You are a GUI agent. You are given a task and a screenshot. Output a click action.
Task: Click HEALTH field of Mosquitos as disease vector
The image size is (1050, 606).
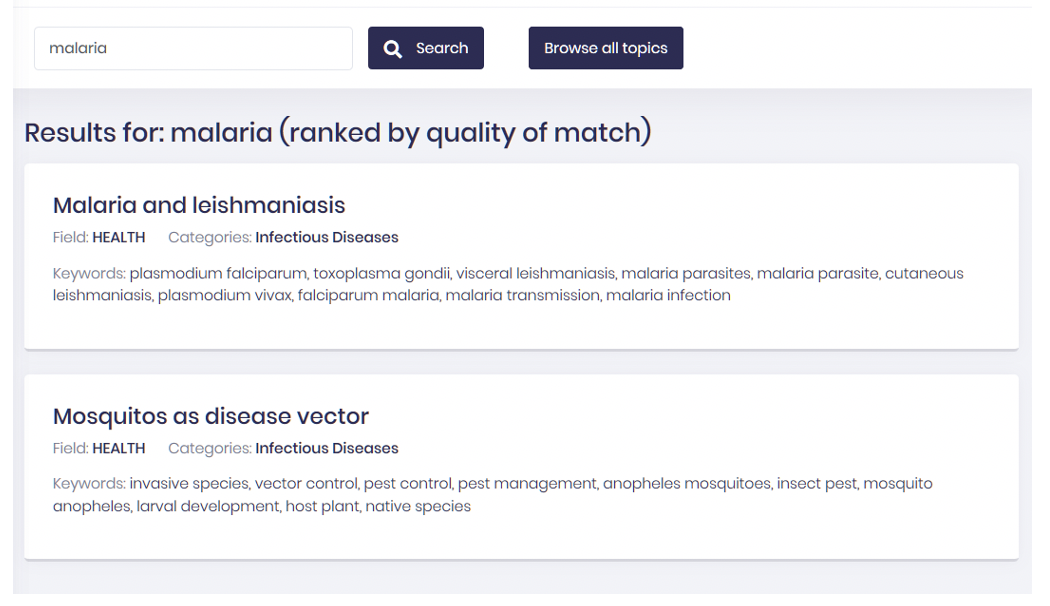pyautogui.click(x=119, y=448)
